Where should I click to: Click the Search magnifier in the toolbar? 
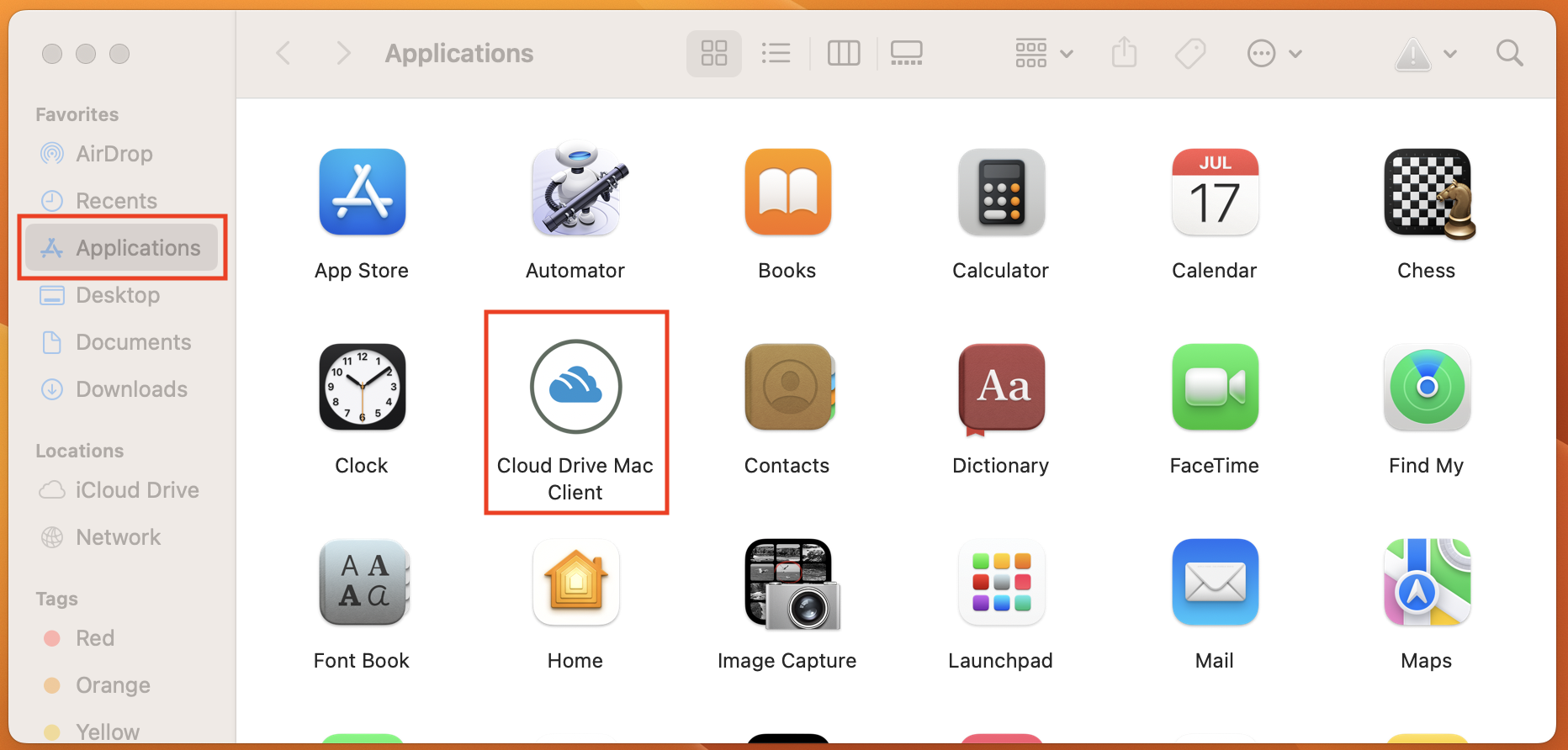(x=1509, y=53)
